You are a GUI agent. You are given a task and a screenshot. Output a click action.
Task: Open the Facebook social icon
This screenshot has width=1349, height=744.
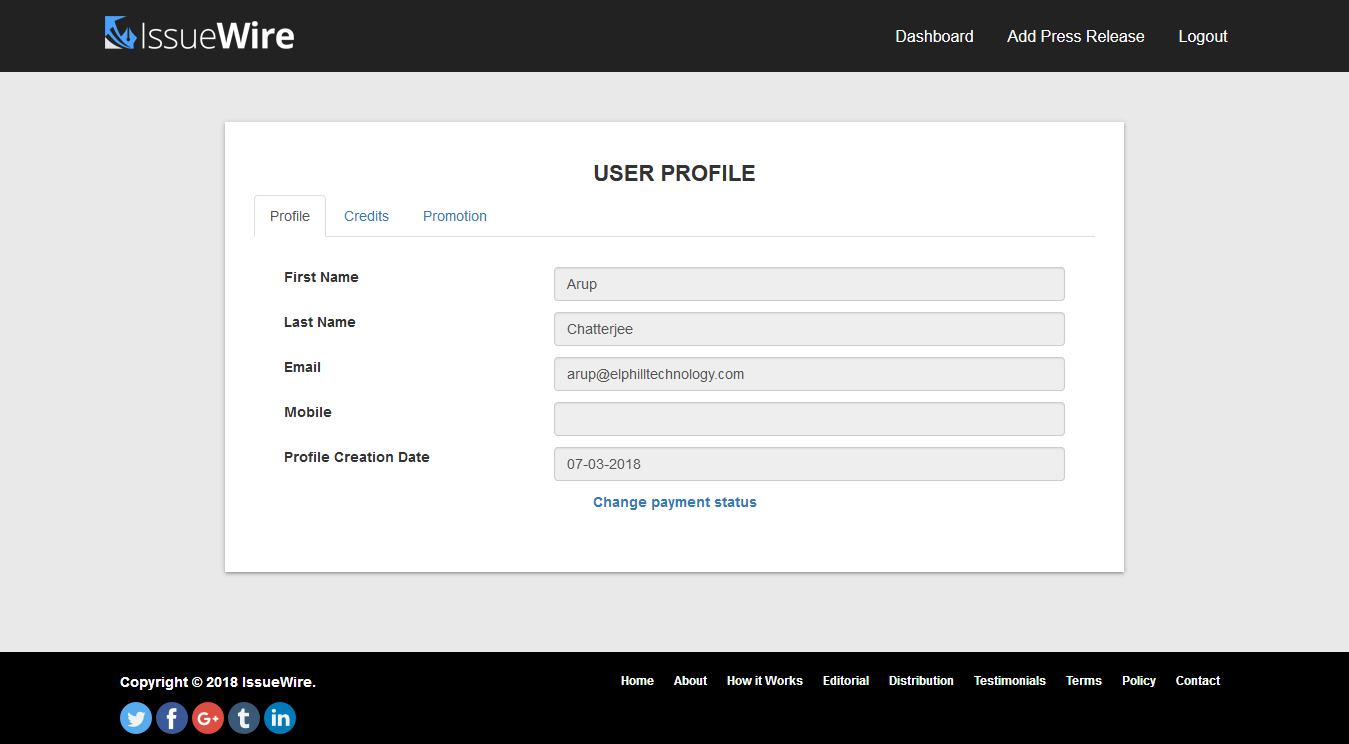pos(172,718)
